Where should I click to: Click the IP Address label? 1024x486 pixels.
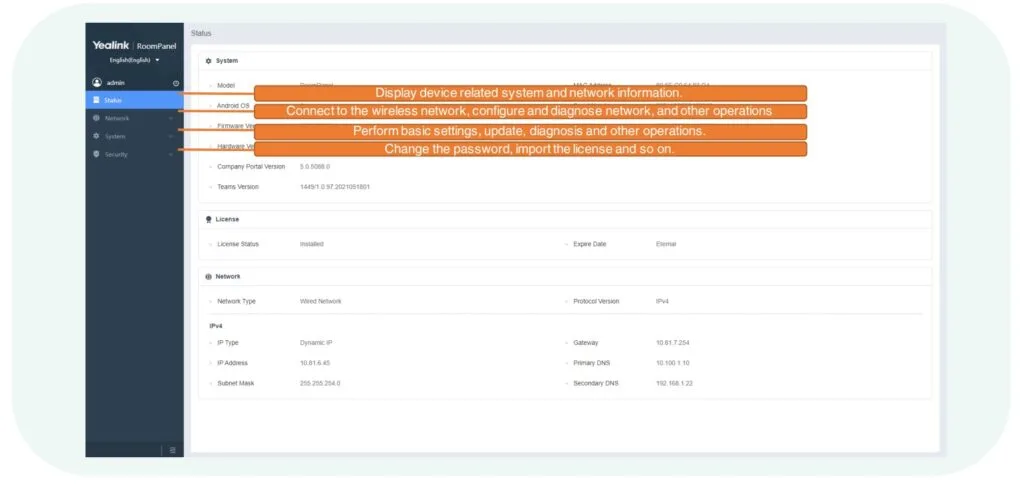coord(232,363)
